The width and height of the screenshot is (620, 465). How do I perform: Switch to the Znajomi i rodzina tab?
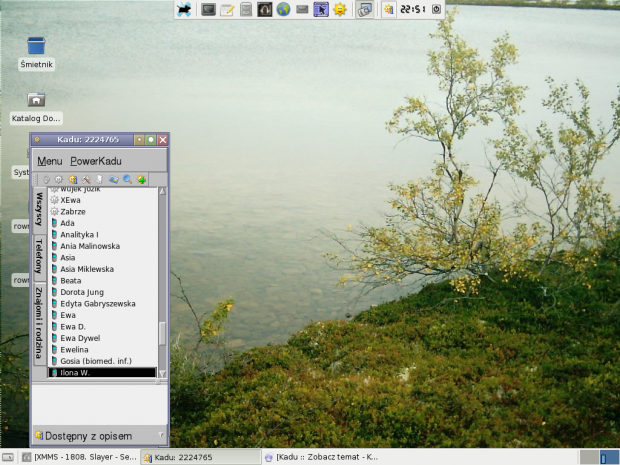point(39,323)
